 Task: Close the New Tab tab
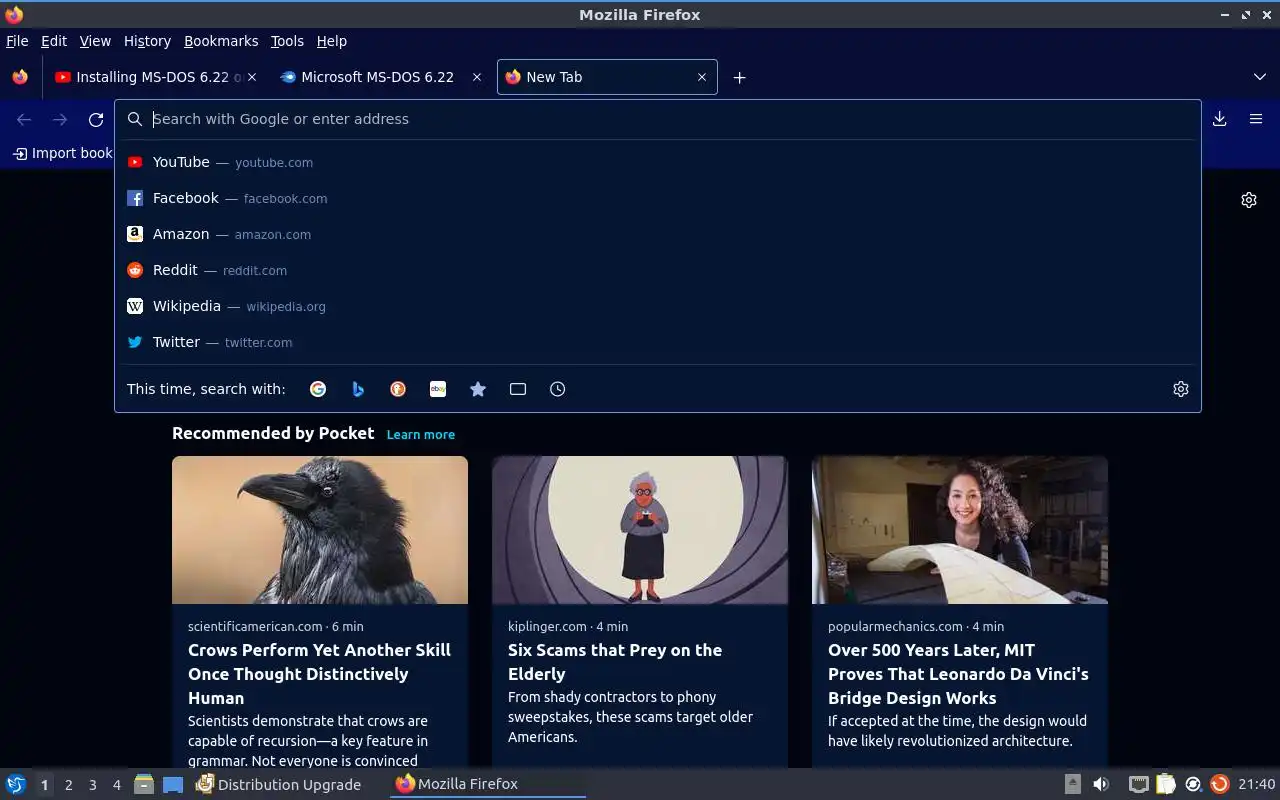tap(702, 77)
